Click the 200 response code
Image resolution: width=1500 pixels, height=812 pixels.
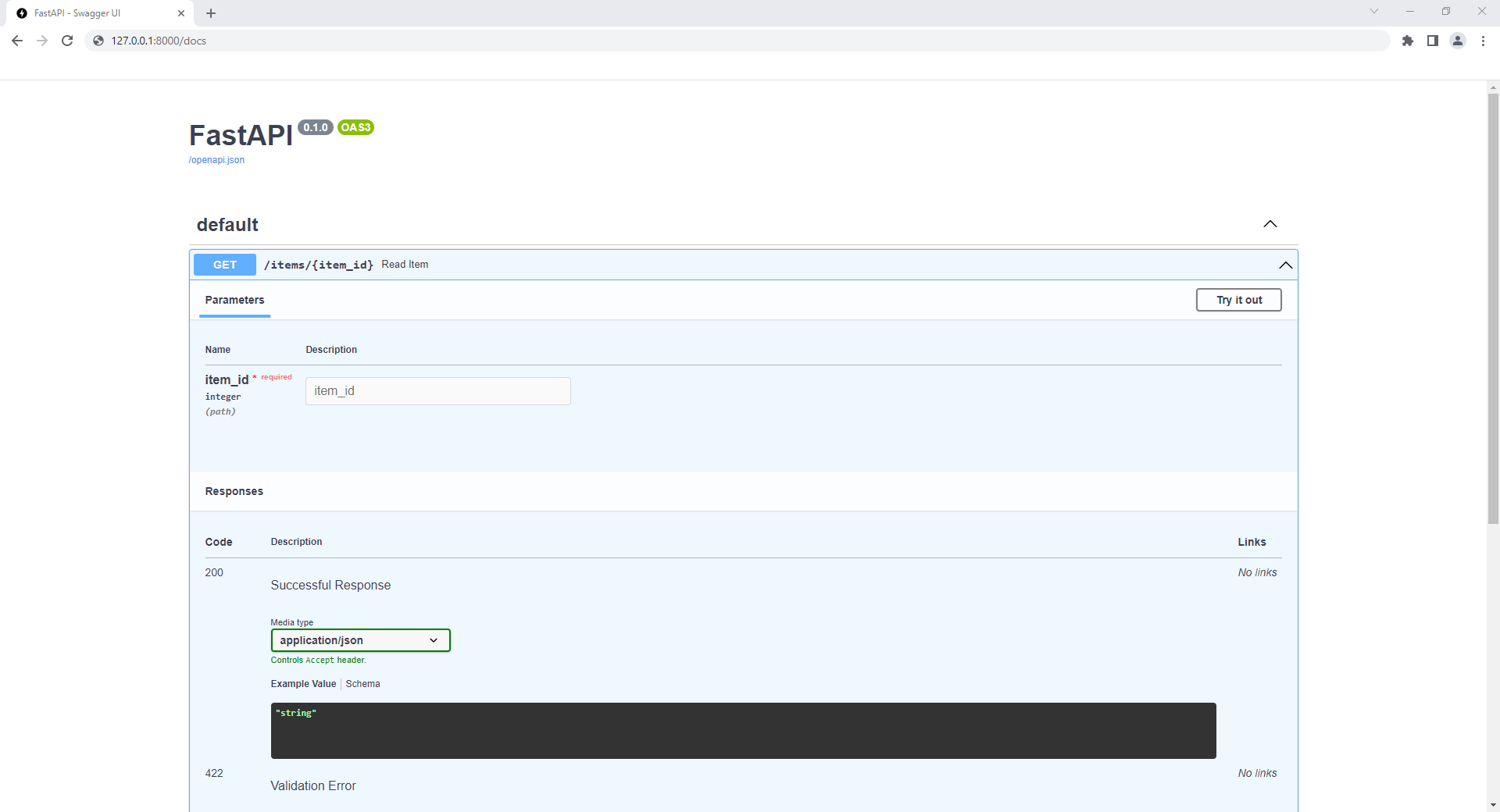(214, 572)
